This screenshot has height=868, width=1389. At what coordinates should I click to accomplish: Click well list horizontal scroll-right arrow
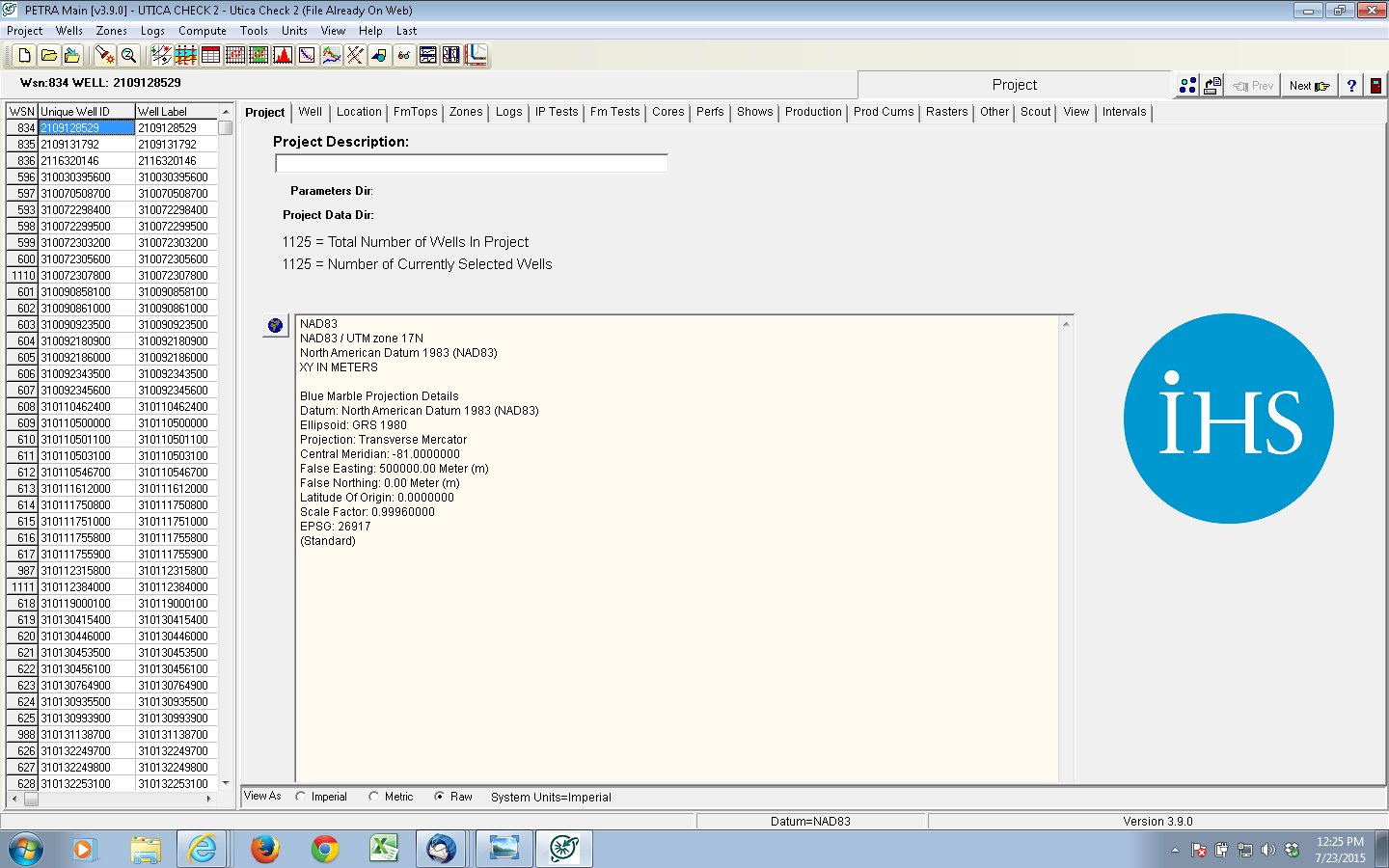[x=209, y=800]
